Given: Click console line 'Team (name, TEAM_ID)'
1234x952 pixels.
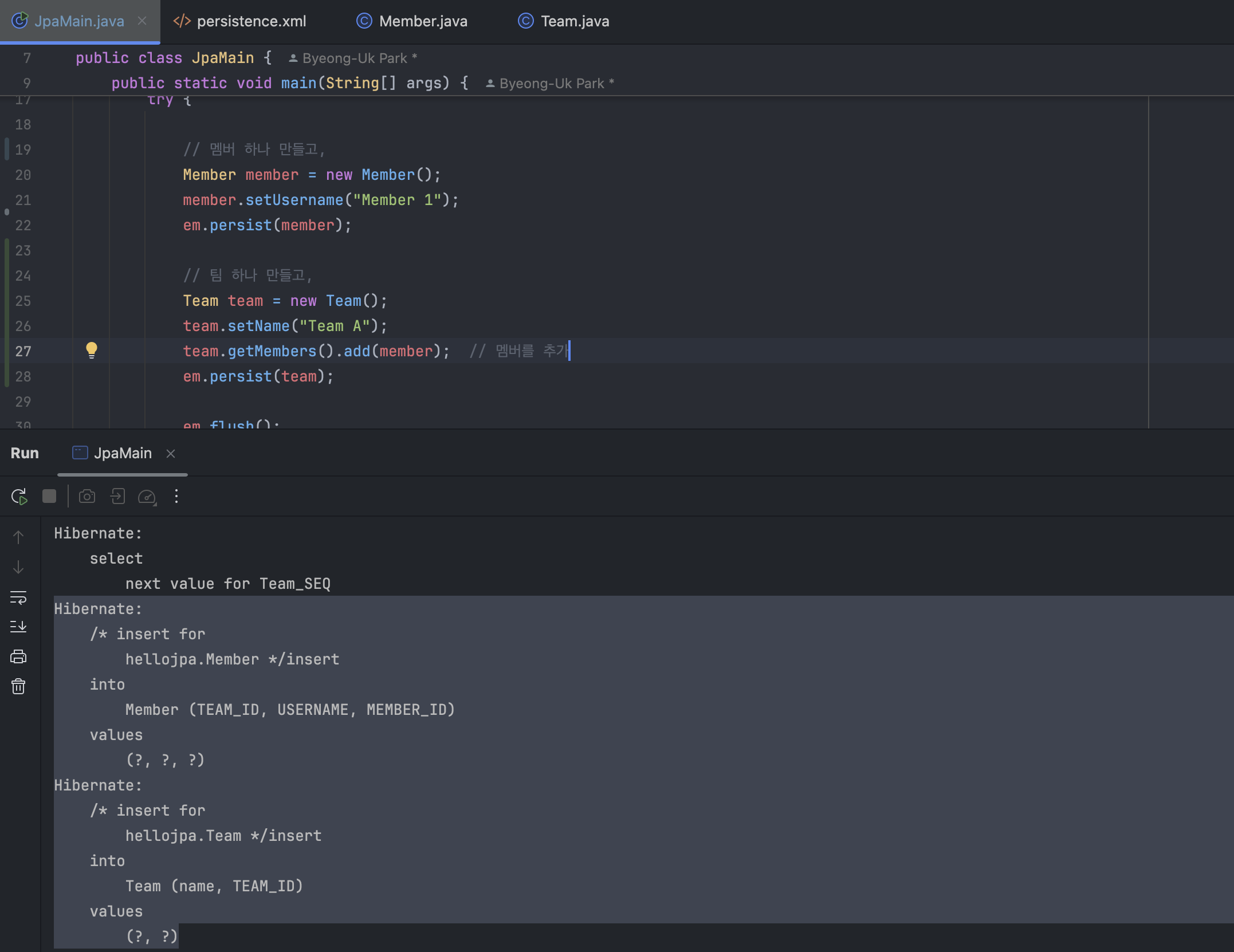Looking at the screenshot, I should coord(214,886).
